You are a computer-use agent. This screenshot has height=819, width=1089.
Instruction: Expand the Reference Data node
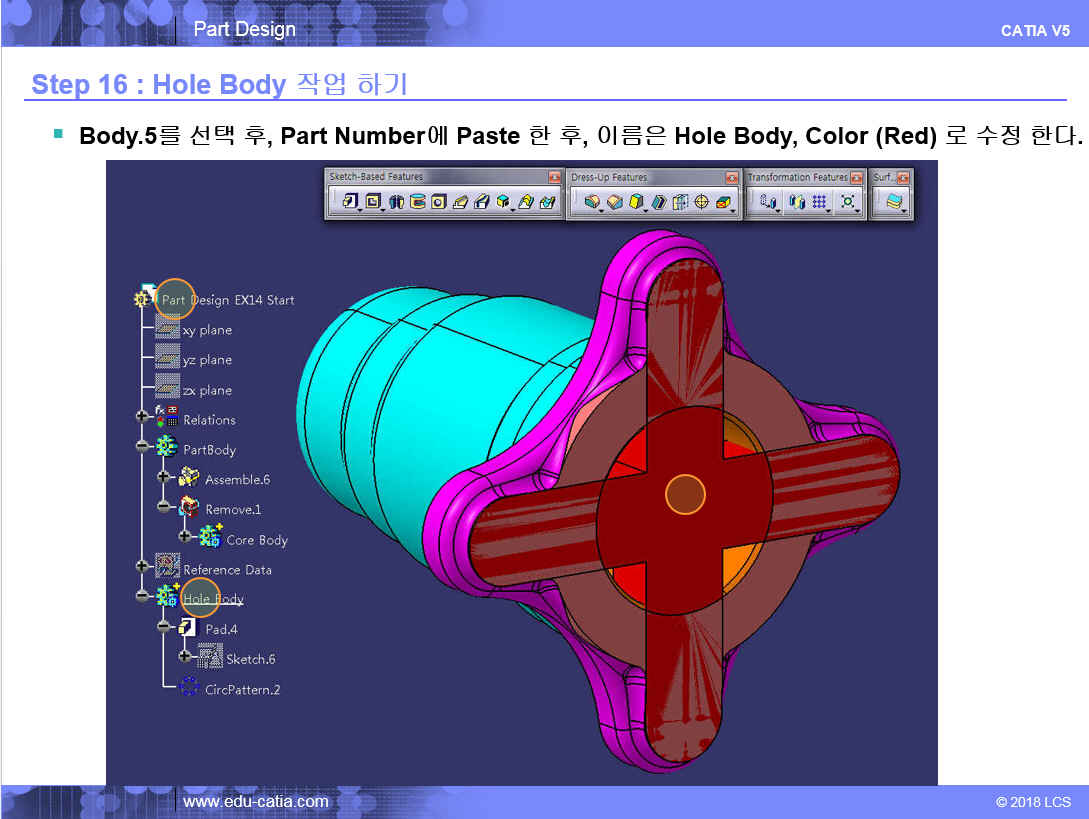[x=142, y=566]
